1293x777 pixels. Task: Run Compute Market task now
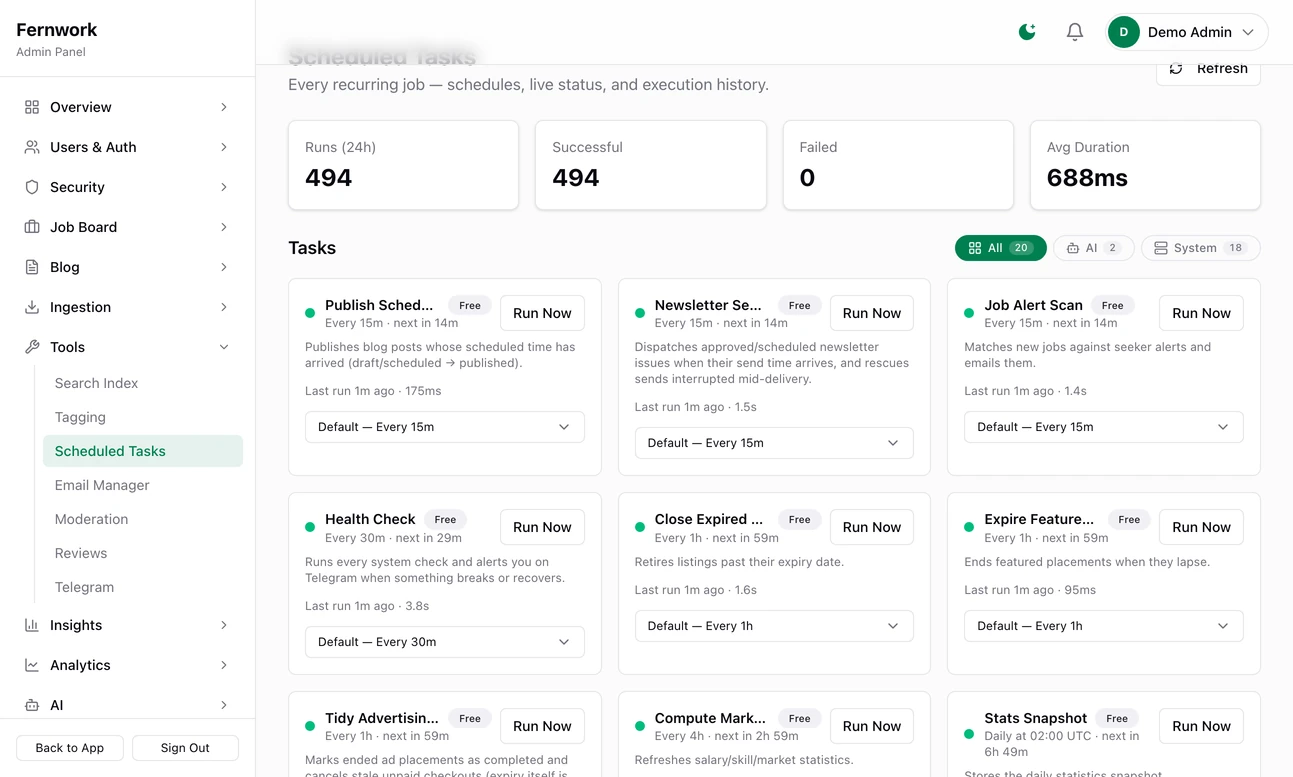coord(872,726)
